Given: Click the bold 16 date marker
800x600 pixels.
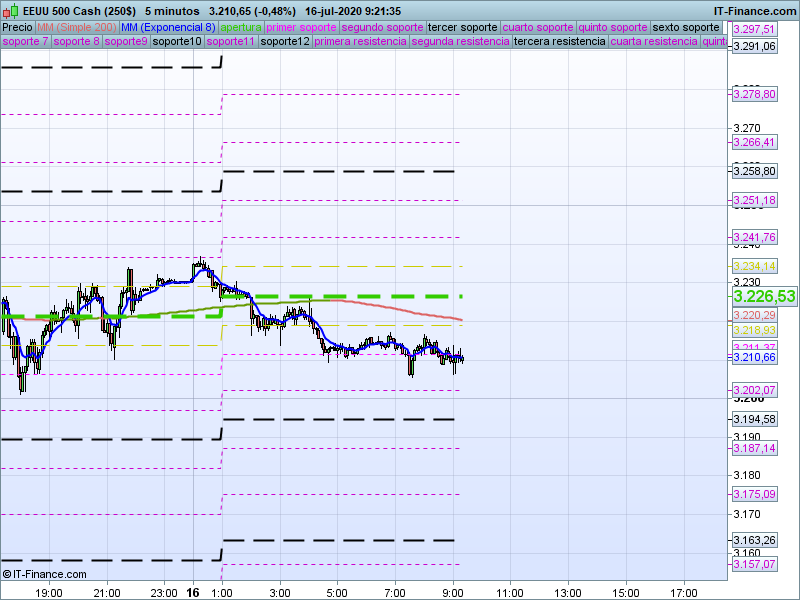Looking at the screenshot, I should pos(192,591).
